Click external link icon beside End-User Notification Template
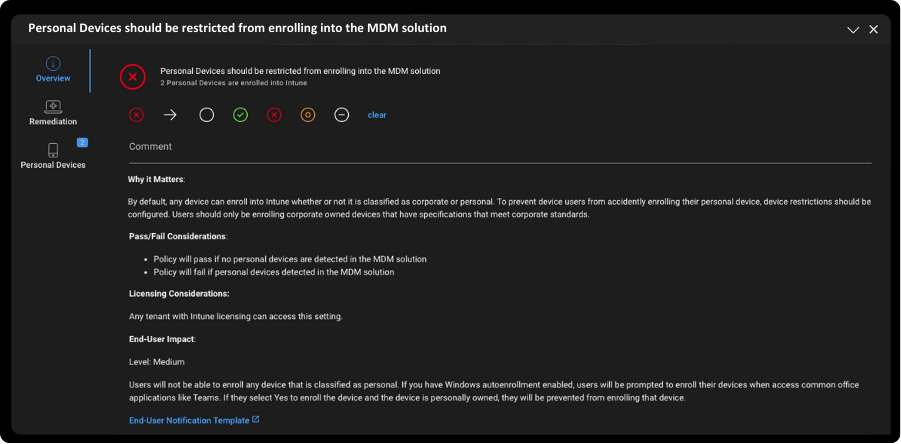 [x=256, y=420]
